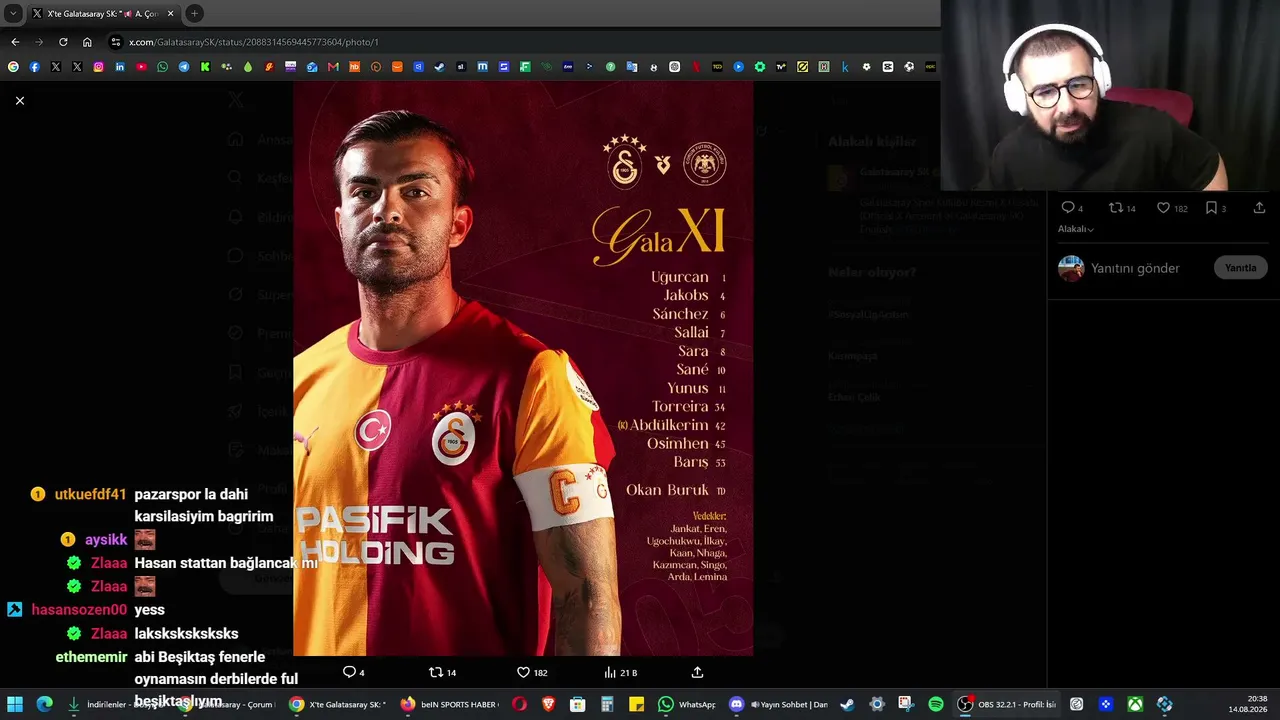The image size is (1280, 720).
Task: Expand the Alakalı replies sort dropdown
Action: point(1076,229)
